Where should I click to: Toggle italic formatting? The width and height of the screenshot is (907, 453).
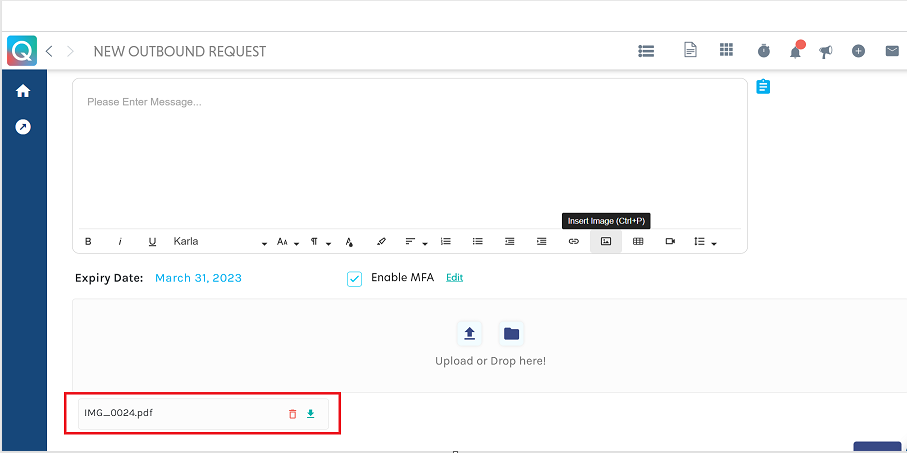120,242
